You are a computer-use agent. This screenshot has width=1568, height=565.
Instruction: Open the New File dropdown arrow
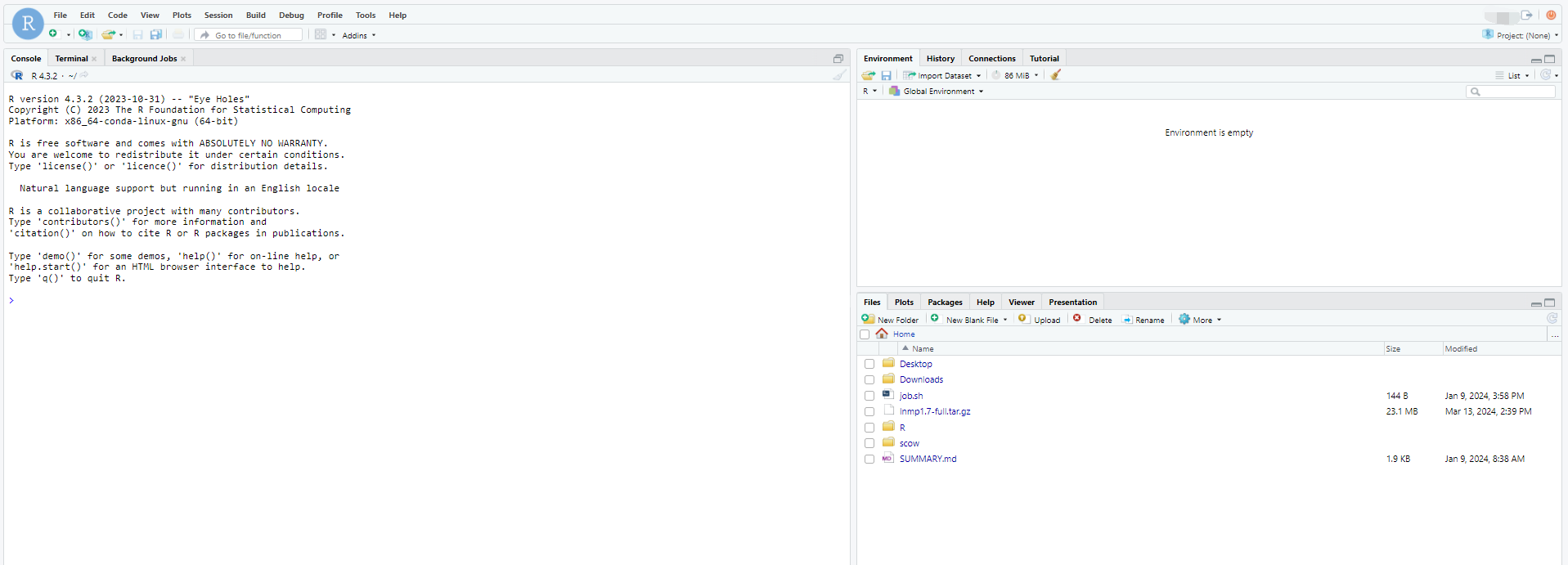[69, 35]
